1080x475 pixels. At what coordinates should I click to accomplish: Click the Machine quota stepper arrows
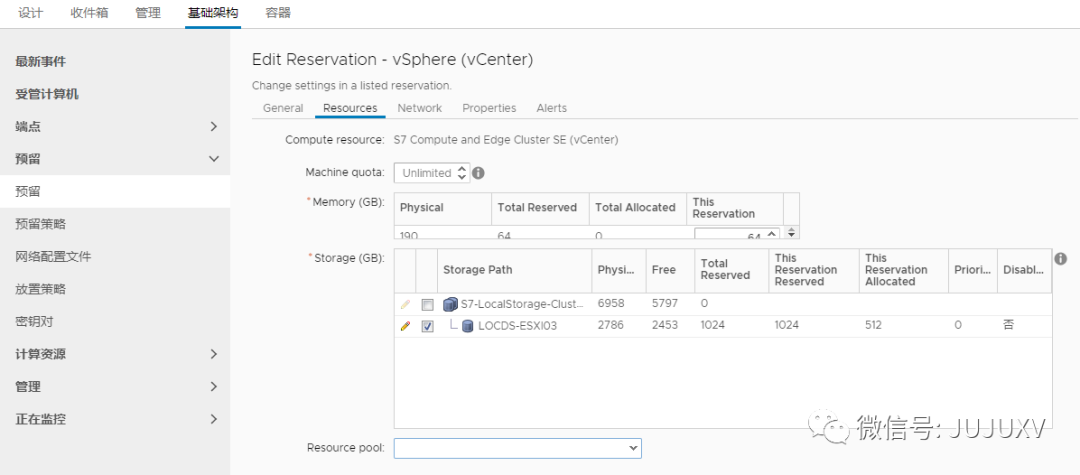461,173
